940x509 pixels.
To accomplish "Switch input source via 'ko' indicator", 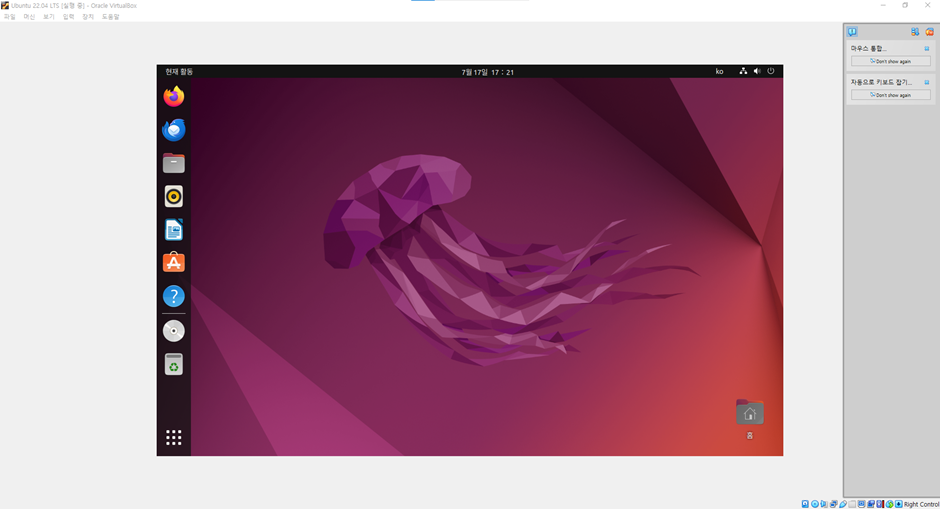I will click(x=719, y=71).
